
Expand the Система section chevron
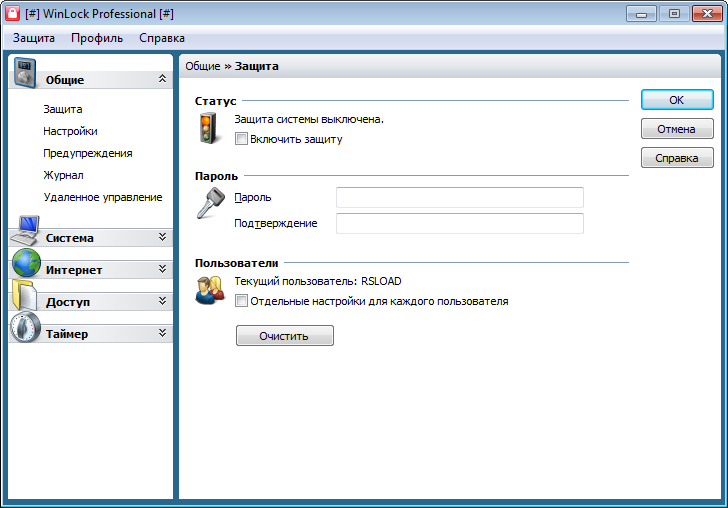click(162, 237)
